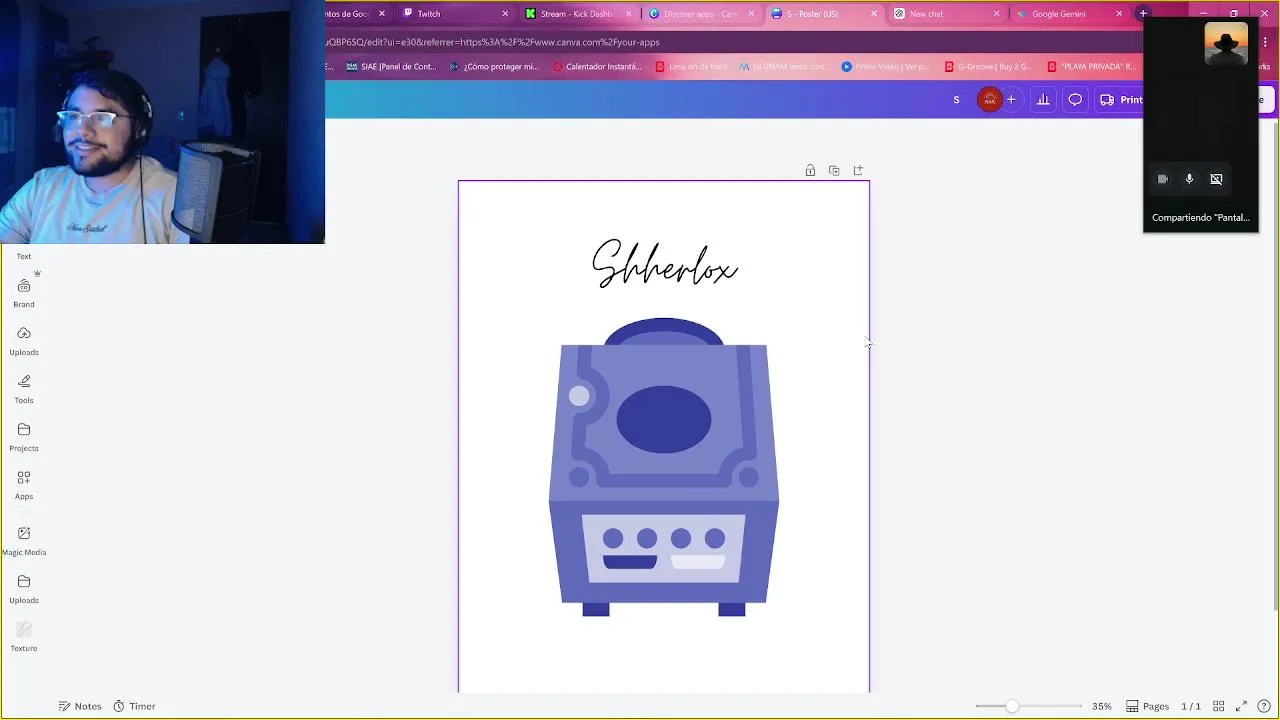This screenshot has height=720, width=1280.
Task: Open the SIAE Panel de Cont bookmark
Action: tap(391, 67)
